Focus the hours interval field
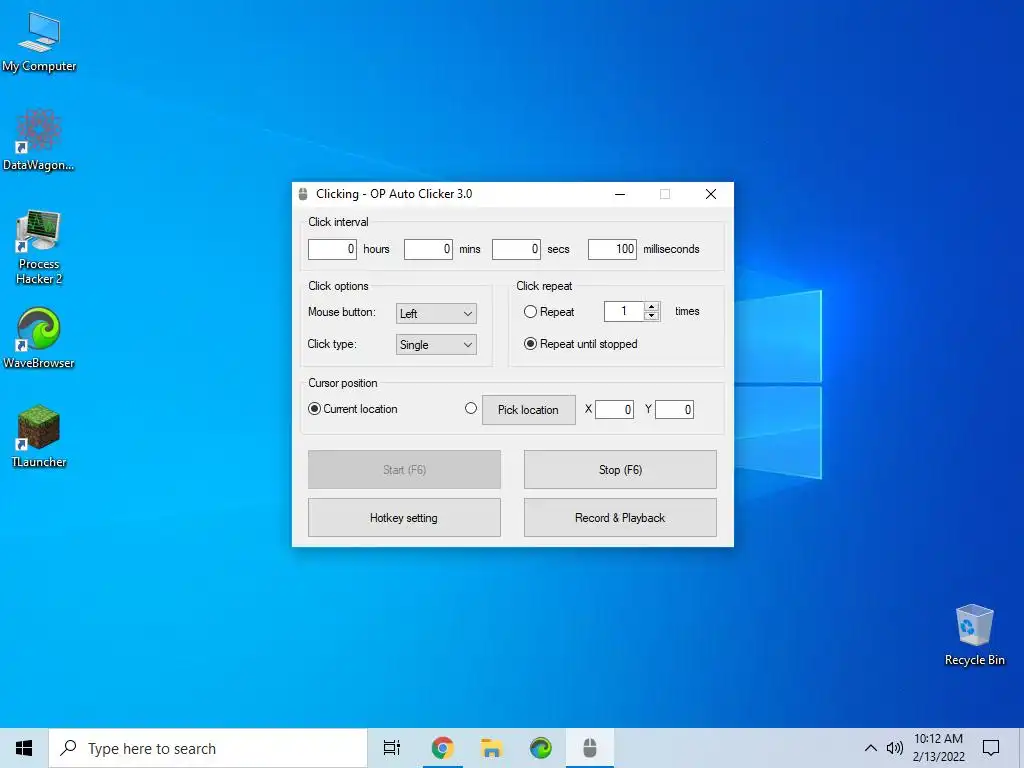Image resolution: width=1024 pixels, height=768 pixels. (332, 249)
